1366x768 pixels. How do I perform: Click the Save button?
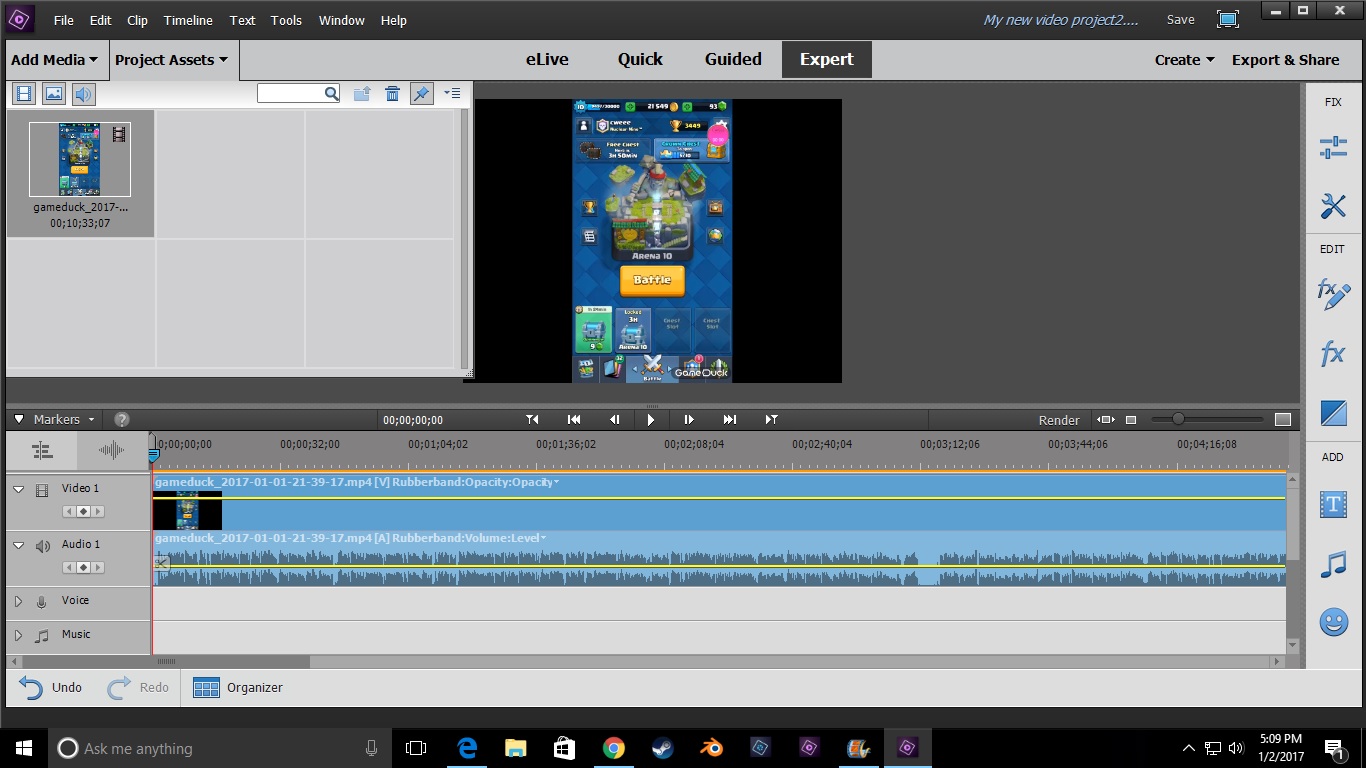(1180, 20)
